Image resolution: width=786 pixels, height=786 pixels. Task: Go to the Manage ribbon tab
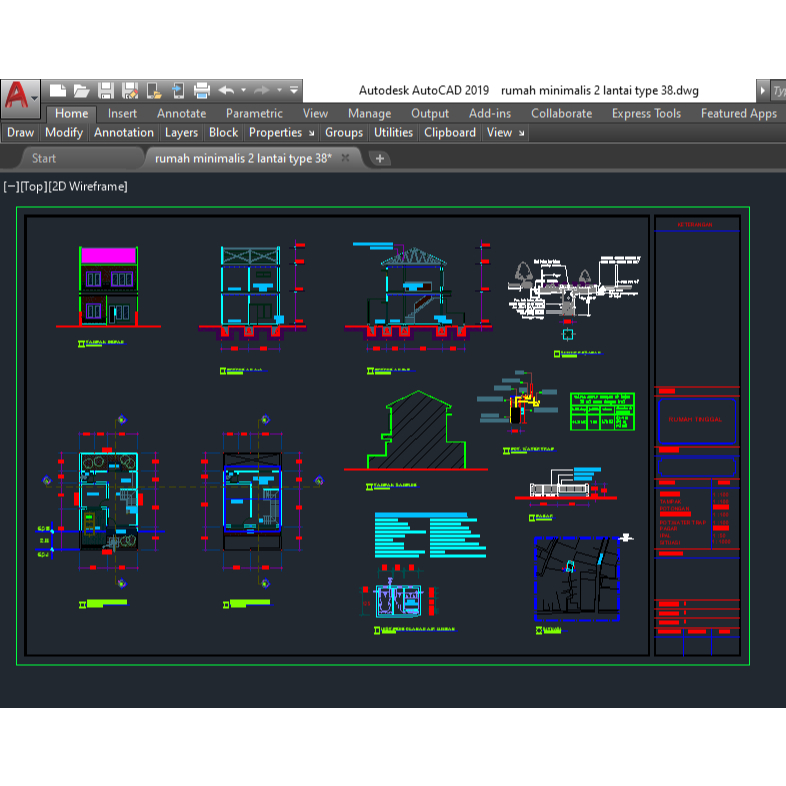pyautogui.click(x=369, y=114)
